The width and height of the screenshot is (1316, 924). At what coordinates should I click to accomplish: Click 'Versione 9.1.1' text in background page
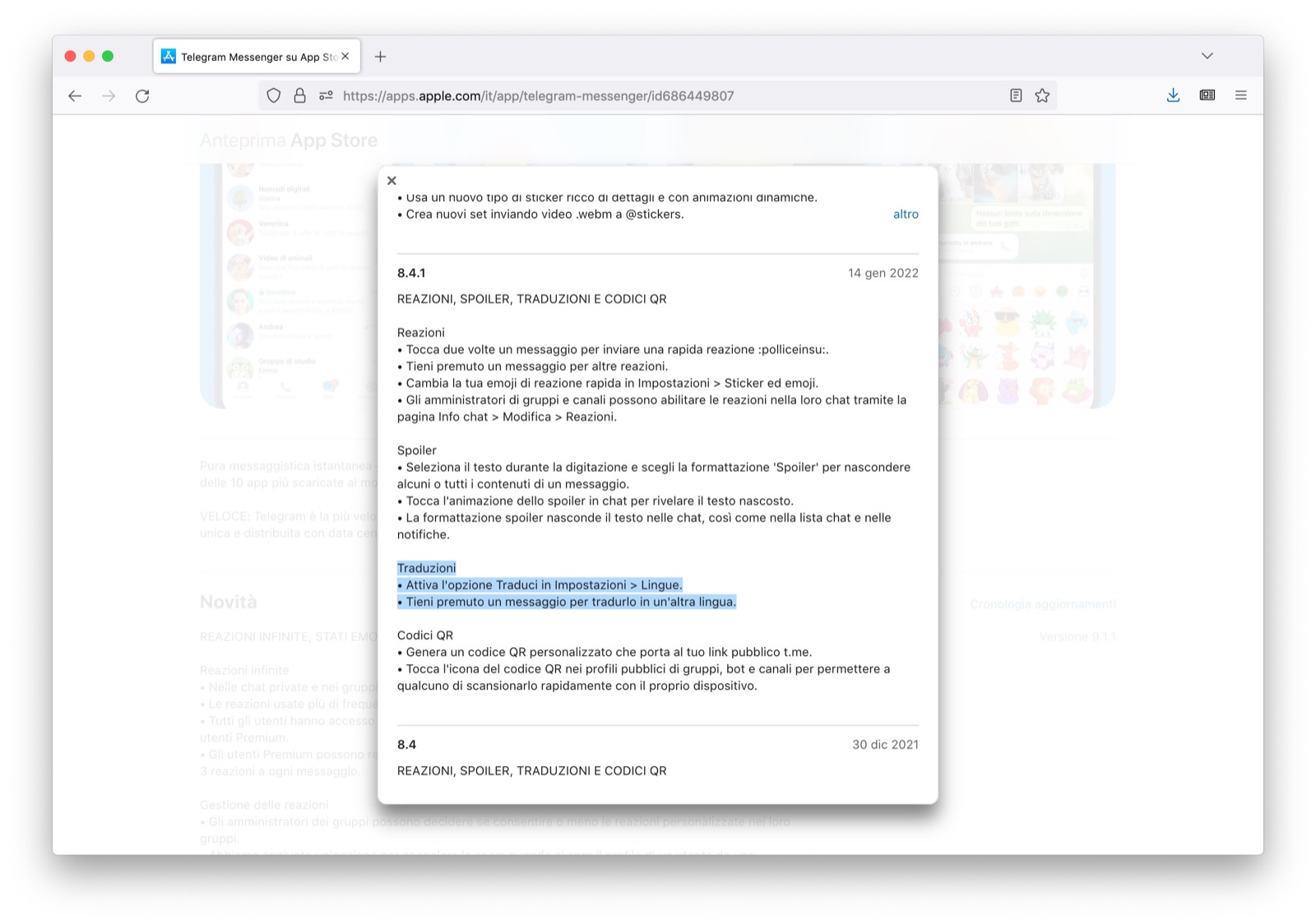coord(1077,637)
